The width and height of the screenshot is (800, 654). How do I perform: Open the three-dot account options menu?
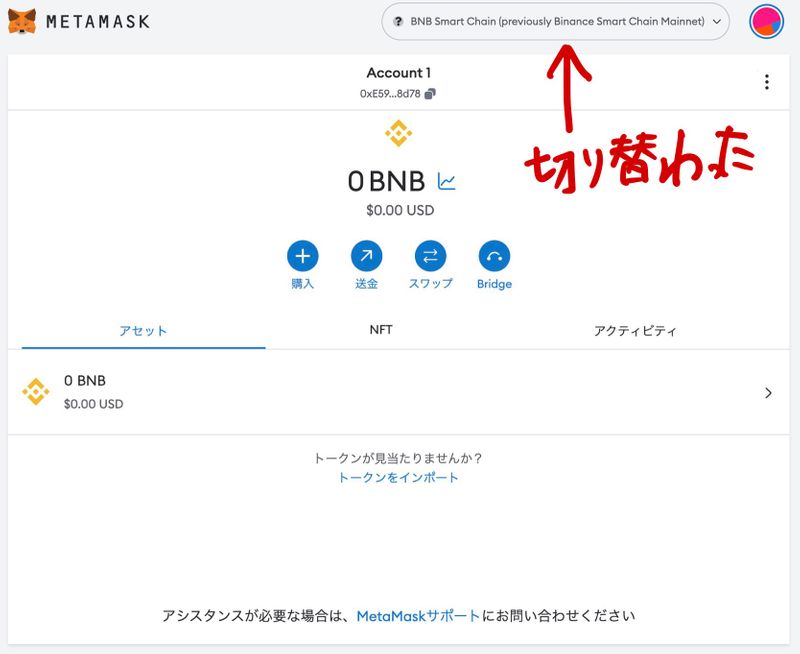766,82
